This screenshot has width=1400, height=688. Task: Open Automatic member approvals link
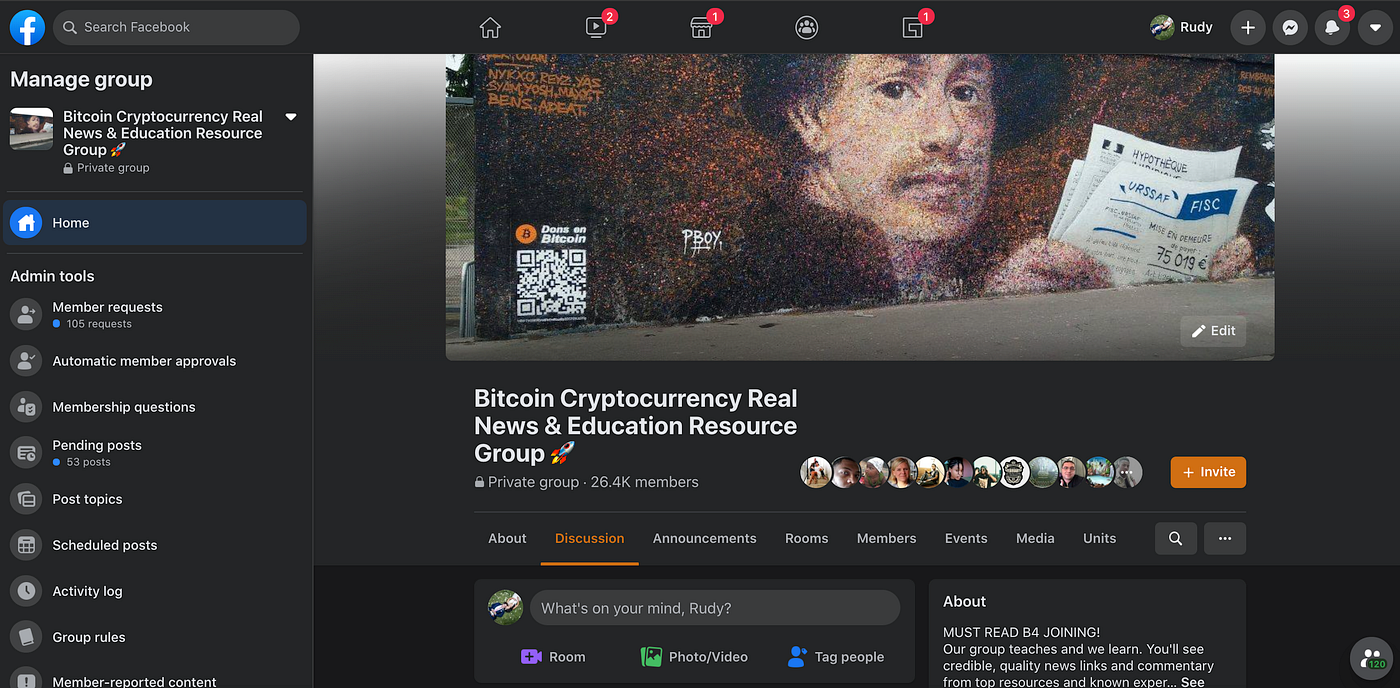pos(144,361)
